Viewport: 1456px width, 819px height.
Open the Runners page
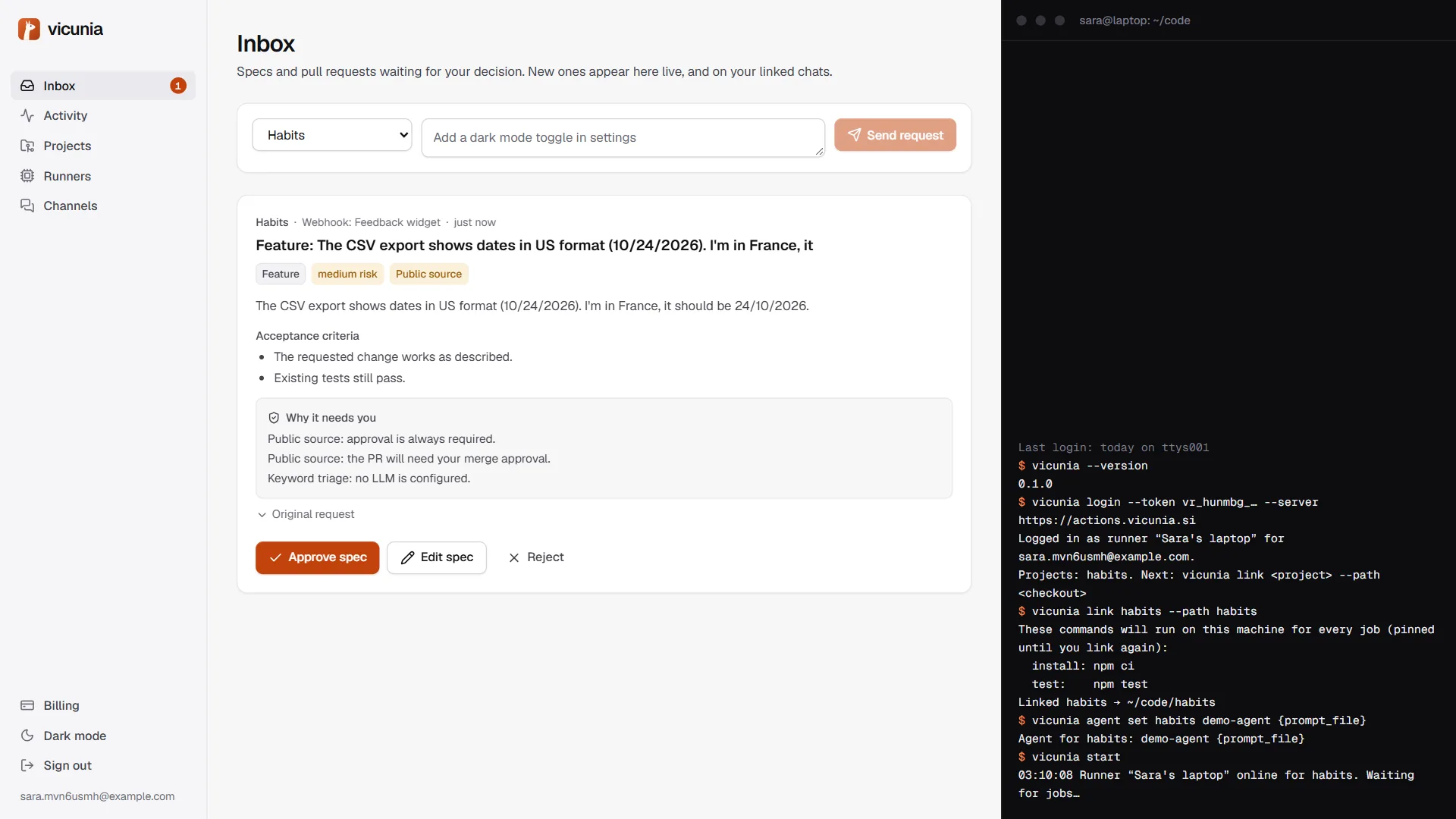click(103, 176)
